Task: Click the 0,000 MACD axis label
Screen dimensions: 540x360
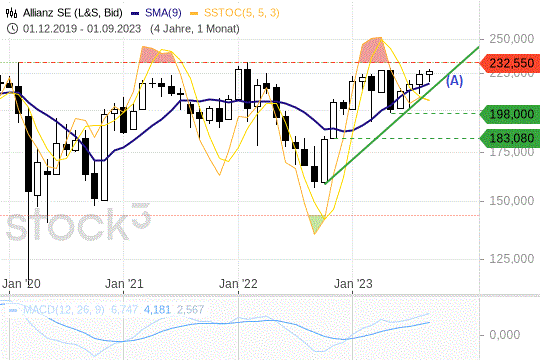Action: (505, 335)
